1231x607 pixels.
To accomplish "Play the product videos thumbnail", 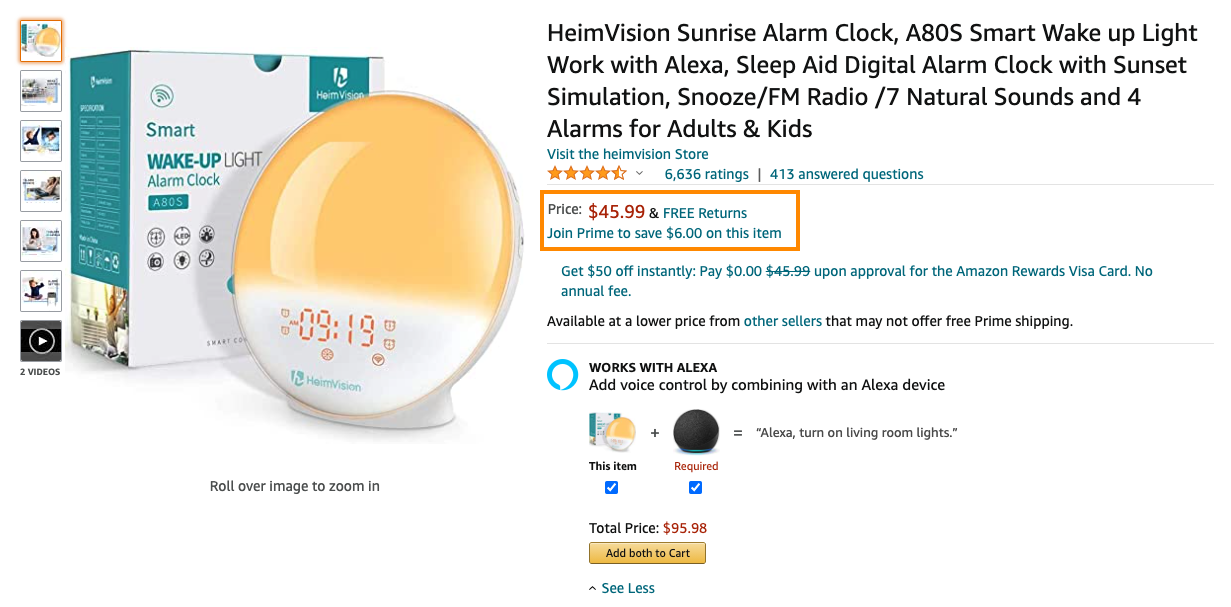I will tap(41, 341).
